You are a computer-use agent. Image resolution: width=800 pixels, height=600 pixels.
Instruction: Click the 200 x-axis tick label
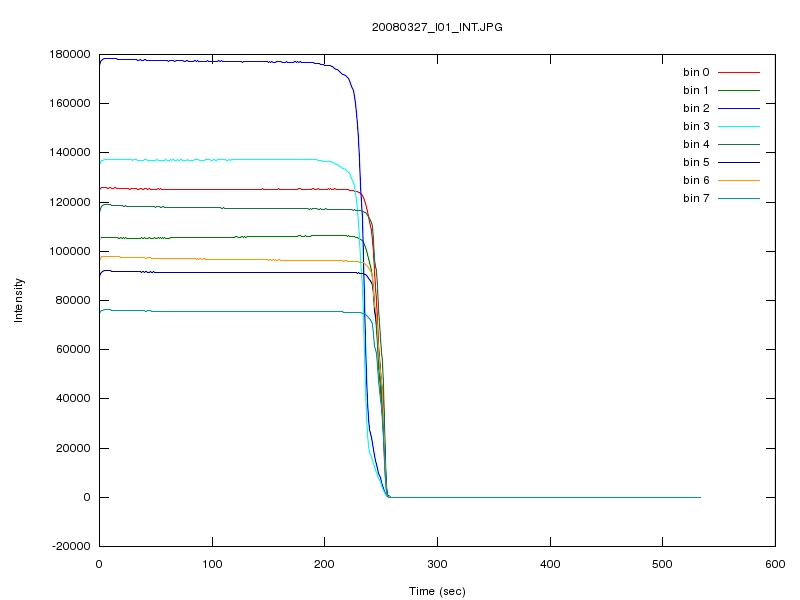click(x=324, y=564)
